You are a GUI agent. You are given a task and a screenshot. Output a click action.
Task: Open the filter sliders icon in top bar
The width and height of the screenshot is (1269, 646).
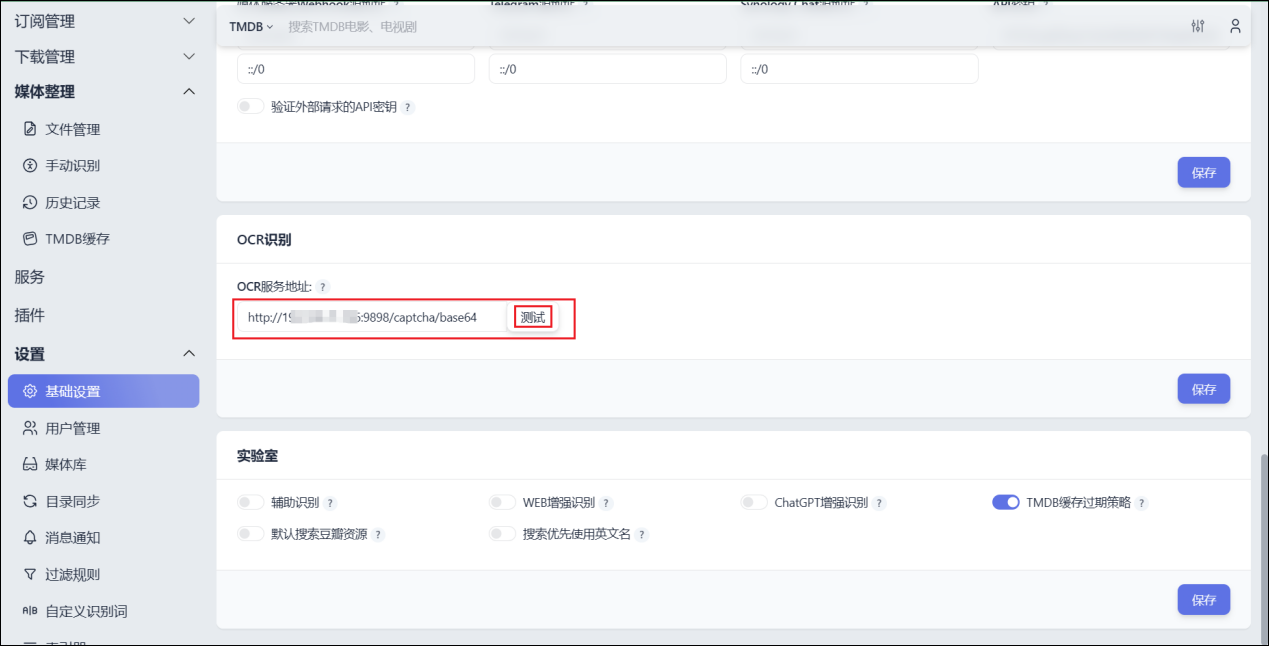pos(1198,27)
